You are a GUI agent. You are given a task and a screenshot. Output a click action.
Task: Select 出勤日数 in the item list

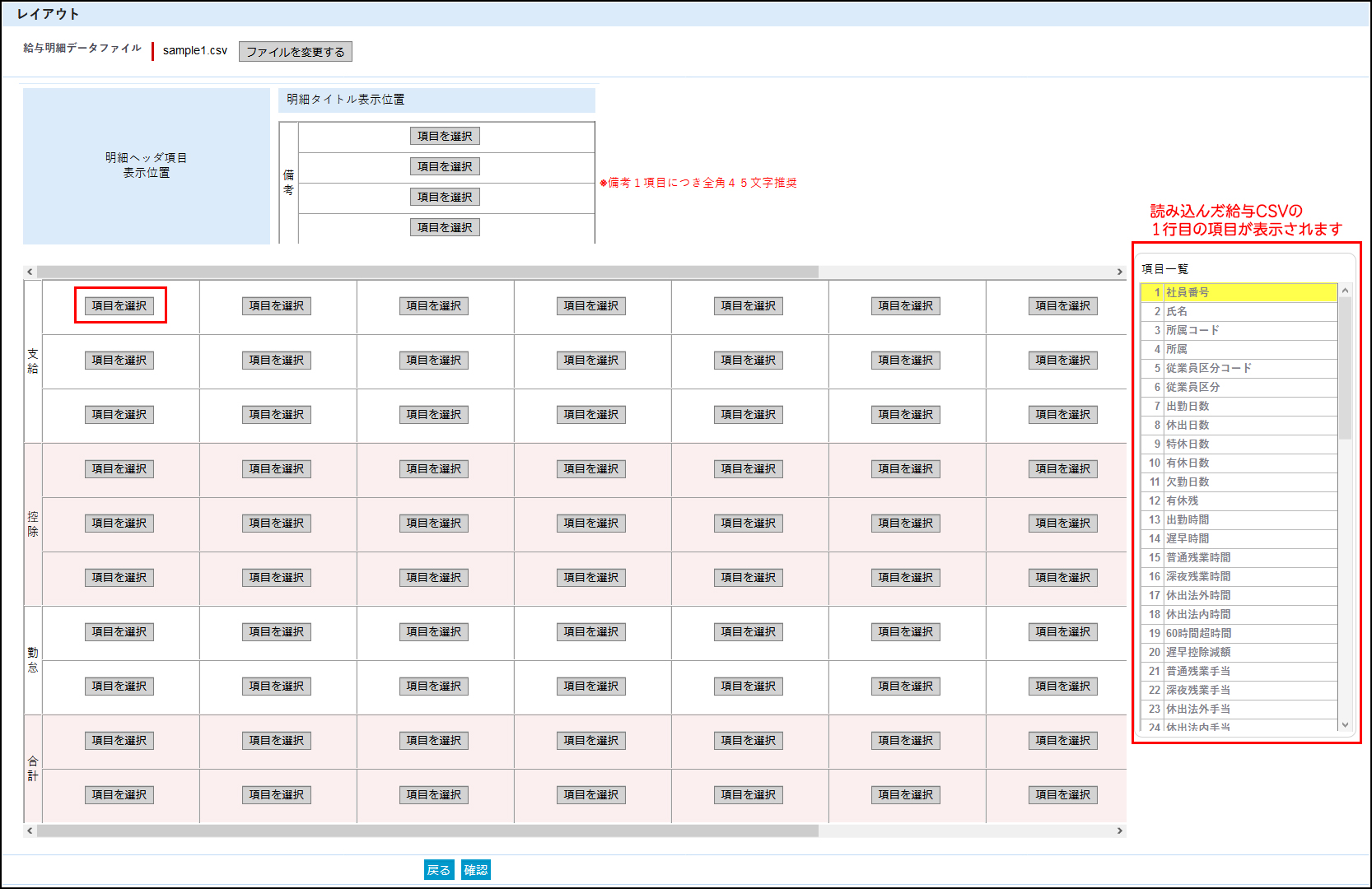[1239, 406]
